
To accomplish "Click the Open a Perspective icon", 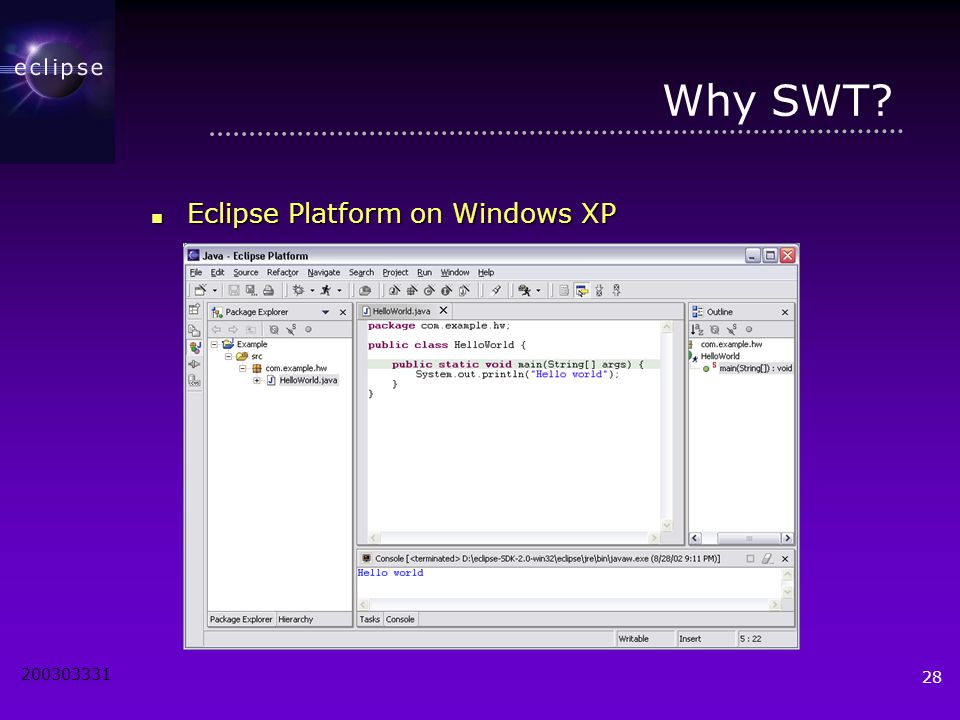I will (x=194, y=309).
